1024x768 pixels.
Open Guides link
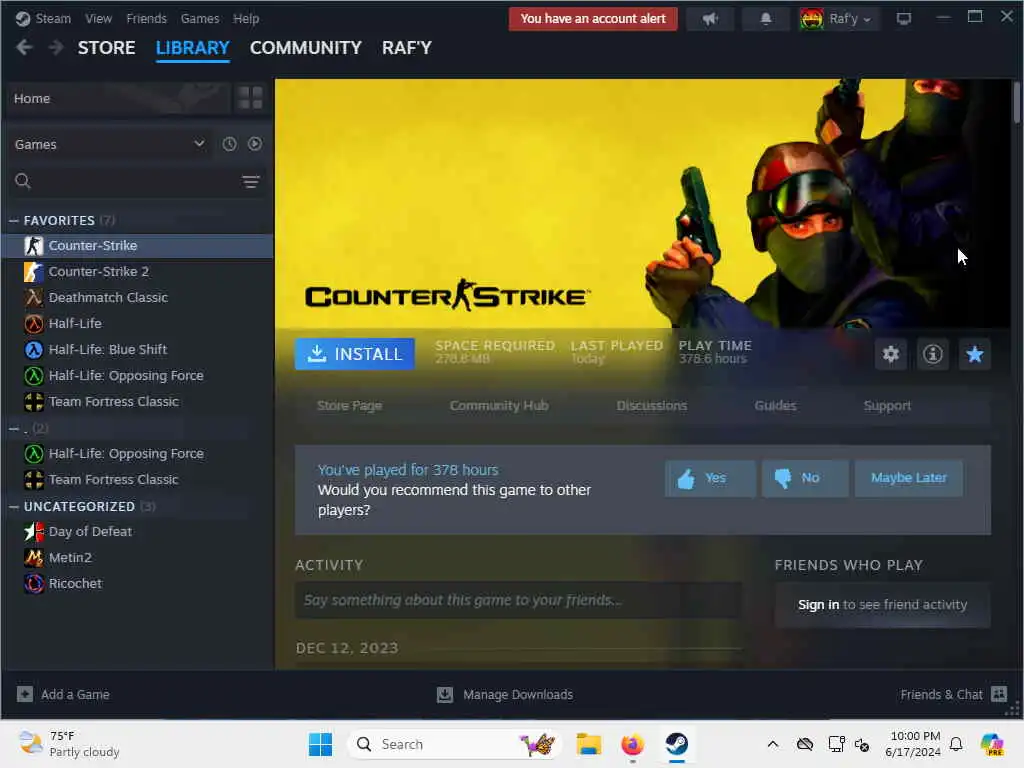tap(775, 406)
